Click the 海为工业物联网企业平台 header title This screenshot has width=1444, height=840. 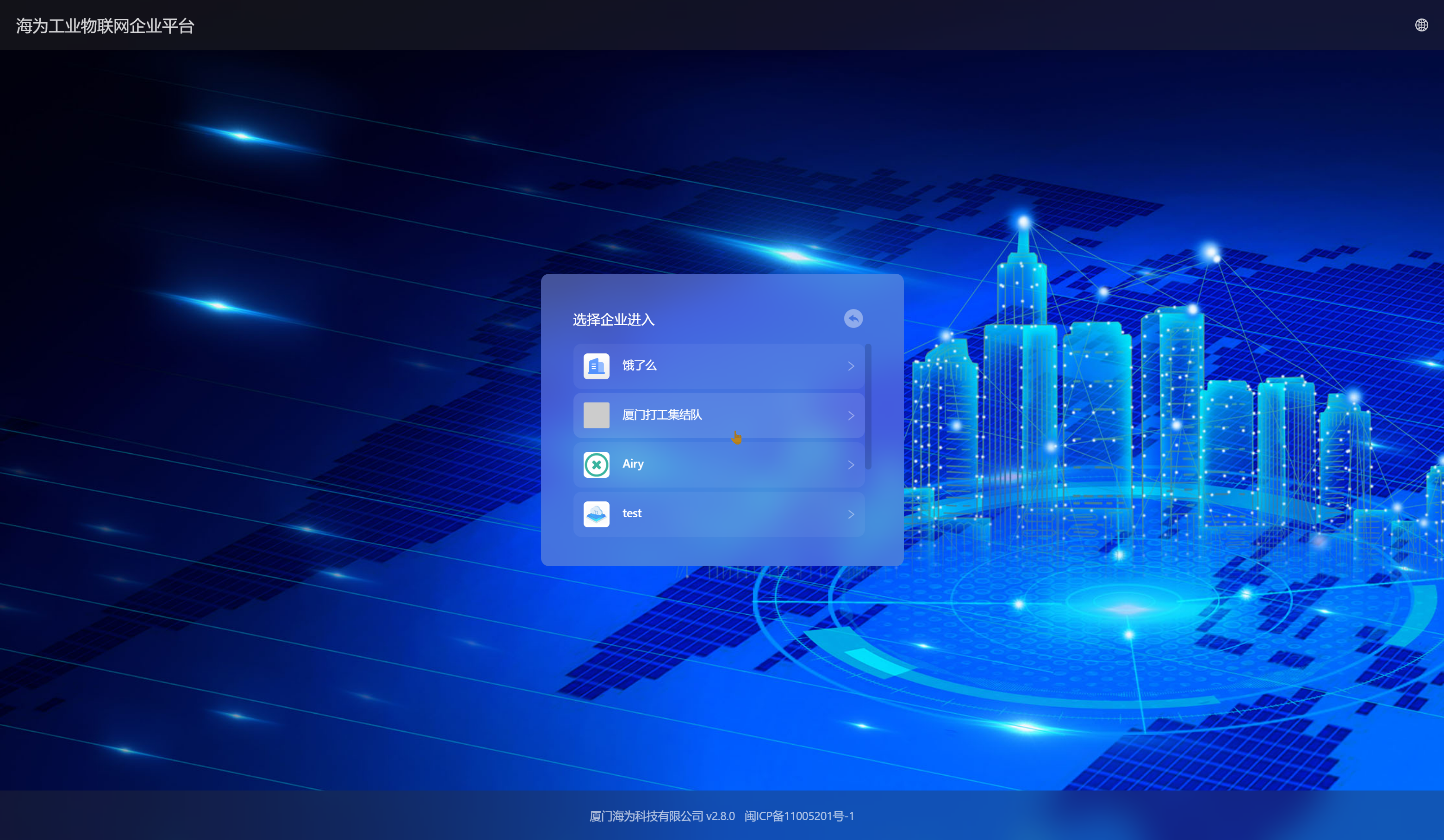pos(106,26)
